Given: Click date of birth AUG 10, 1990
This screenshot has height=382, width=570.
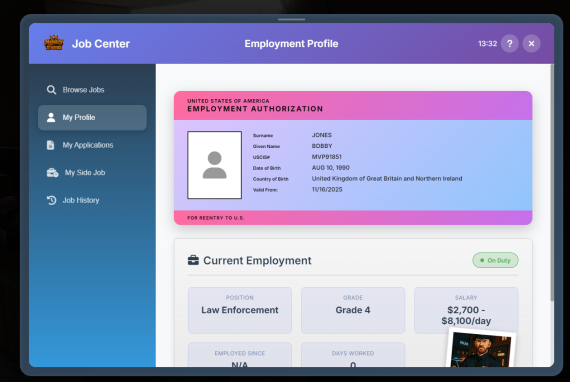Looking at the screenshot, I should (330, 168).
